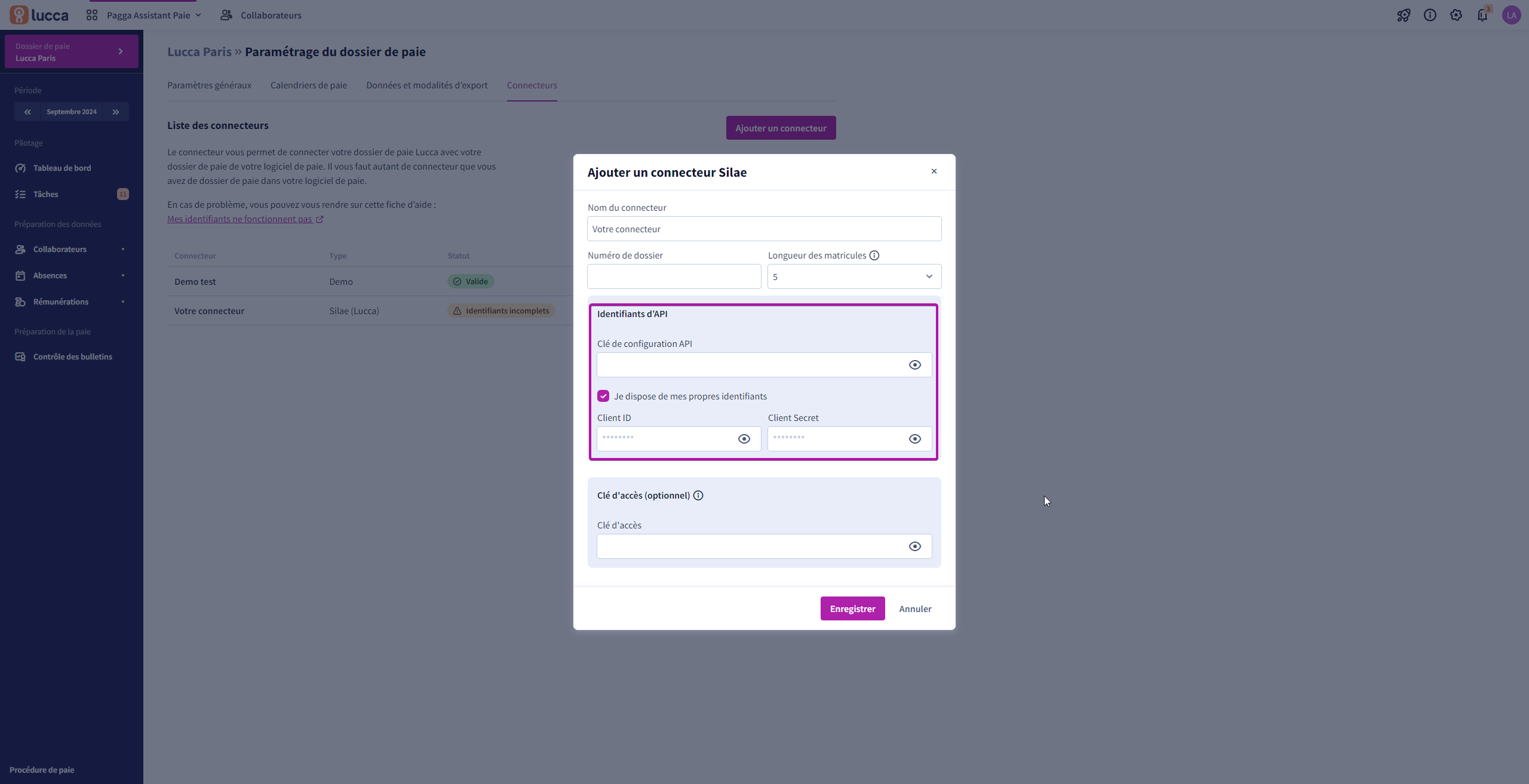Uncheck Je dispose de mes propres identifiants

[x=603, y=396]
